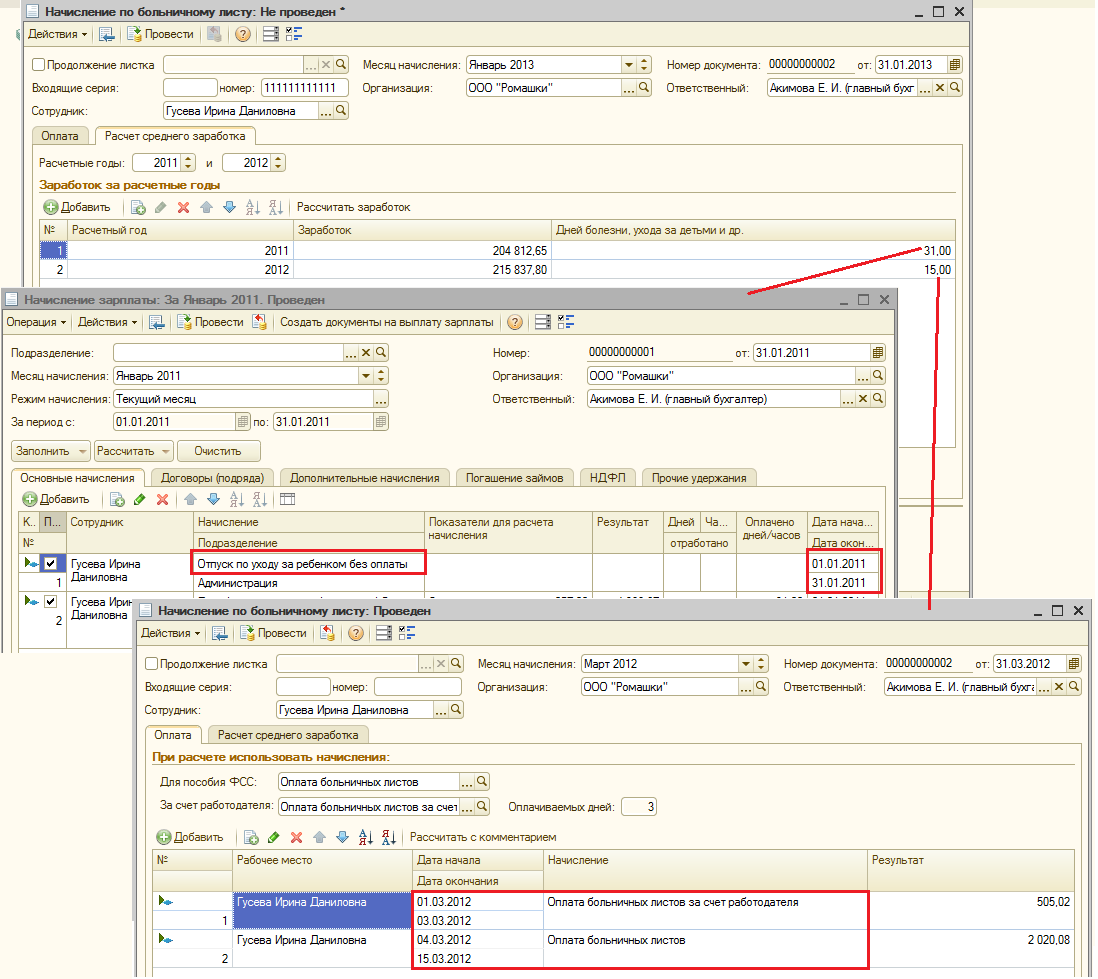Click green pencil edit icon in bottom sick-leave table toolbar
Image resolution: width=1098 pixels, height=979 pixels.
coord(273,837)
